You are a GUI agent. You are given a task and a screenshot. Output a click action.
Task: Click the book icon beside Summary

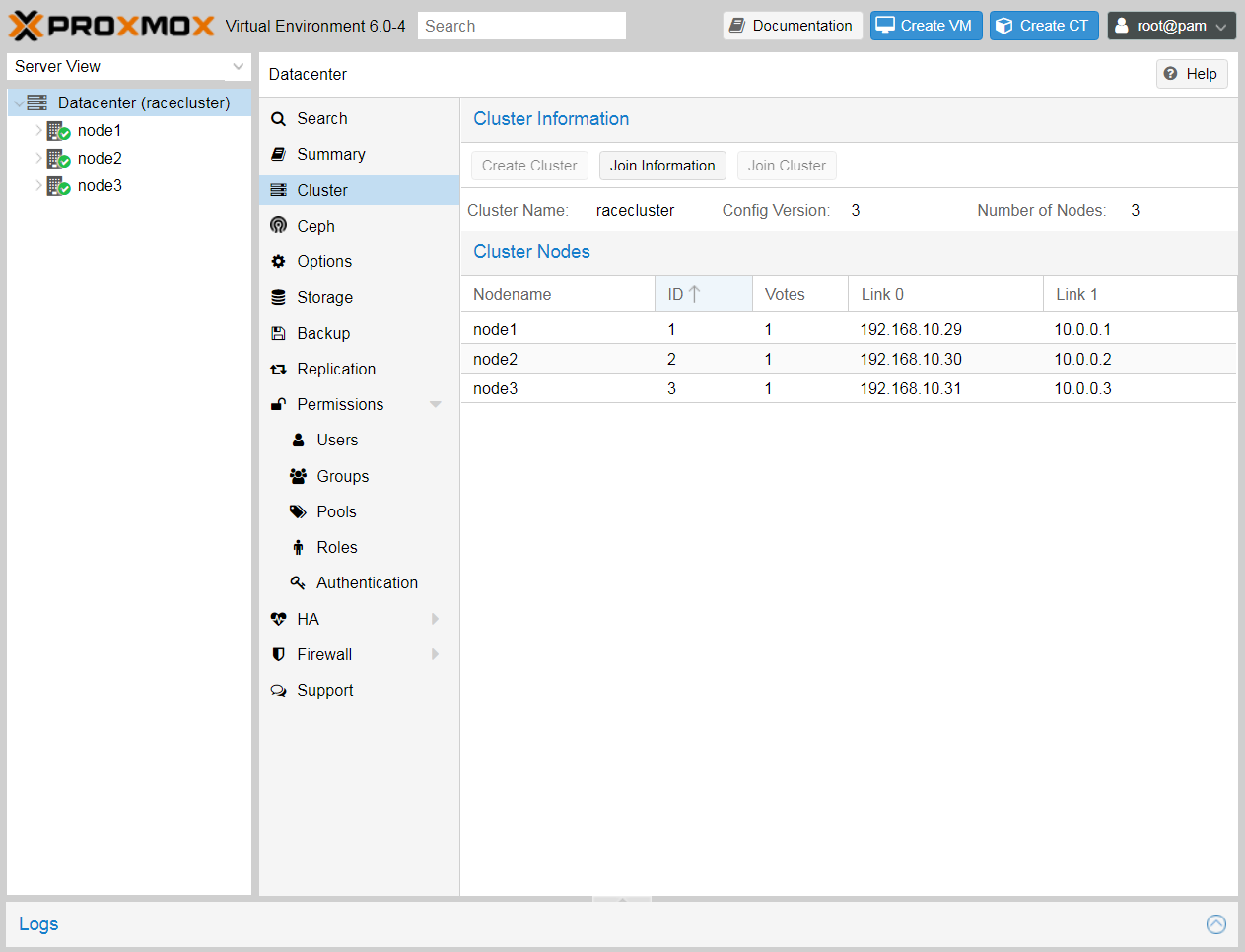tap(279, 155)
